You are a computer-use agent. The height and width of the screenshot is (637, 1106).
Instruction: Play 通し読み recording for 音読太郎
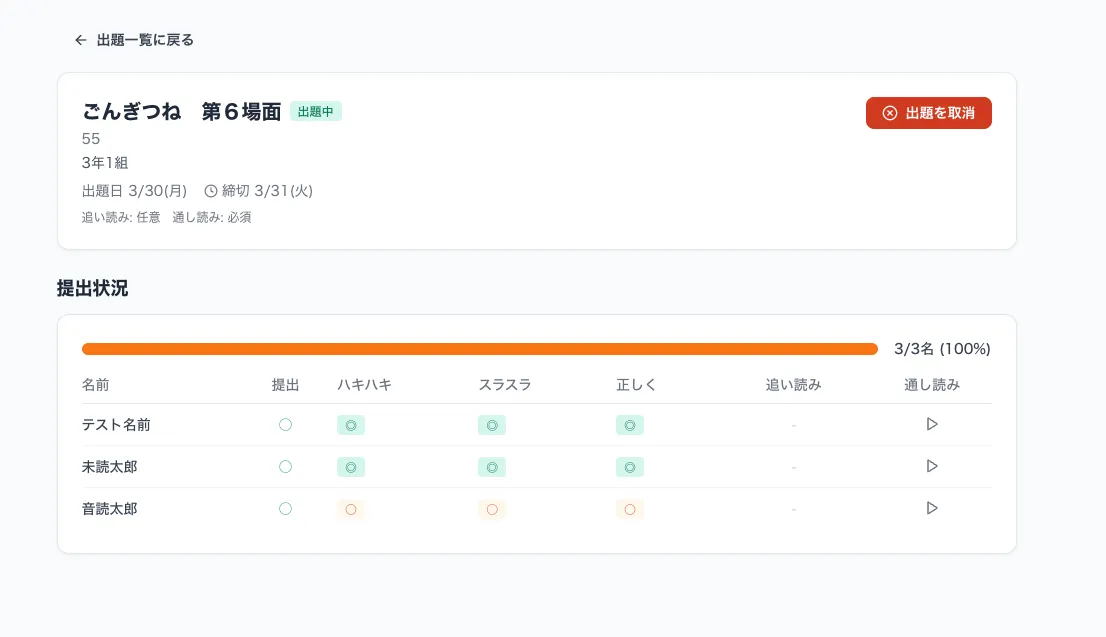click(932, 509)
